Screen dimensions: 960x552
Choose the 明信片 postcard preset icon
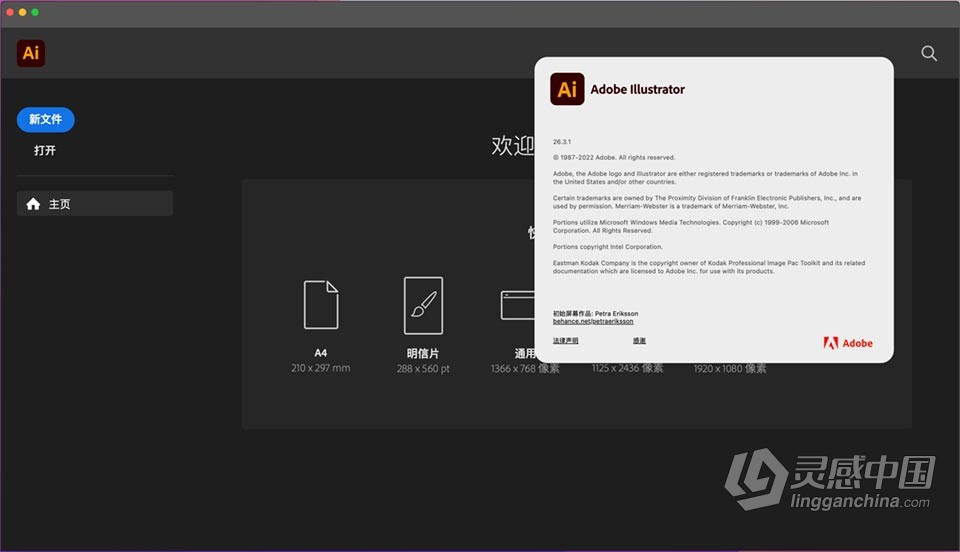click(x=423, y=305)
